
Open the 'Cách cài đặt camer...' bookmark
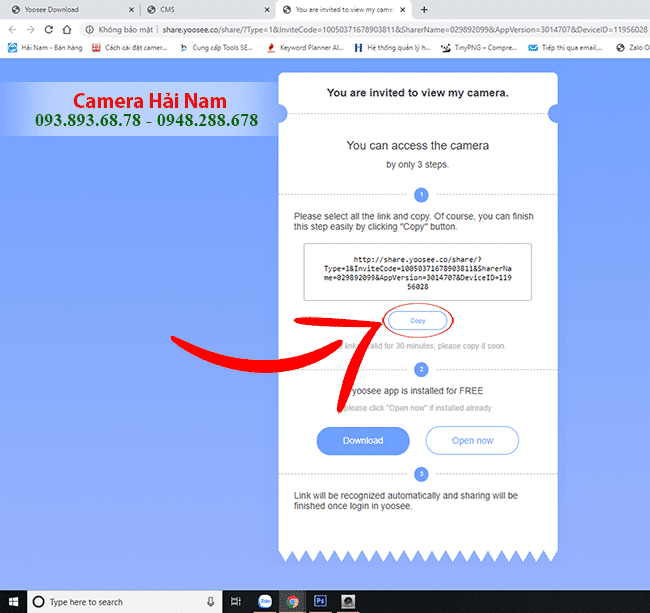[x=130, y=48]
